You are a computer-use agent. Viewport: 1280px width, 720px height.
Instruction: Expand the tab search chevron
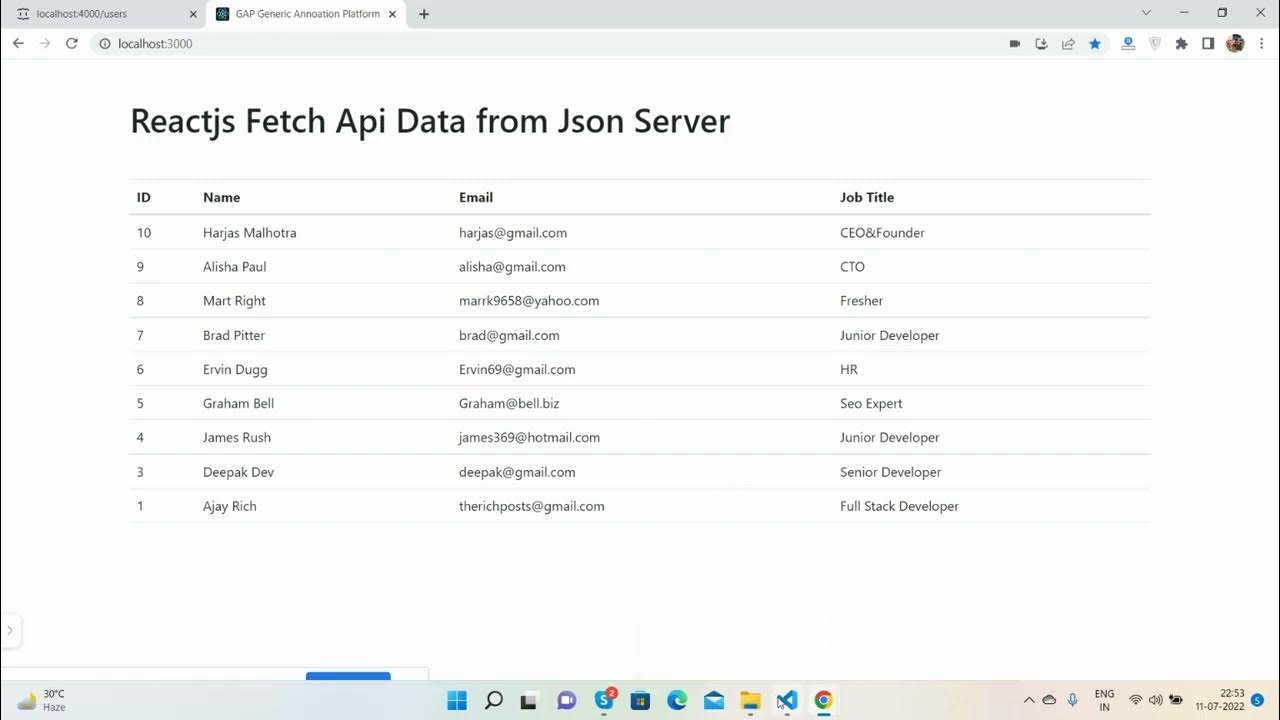pos(1146,13)
